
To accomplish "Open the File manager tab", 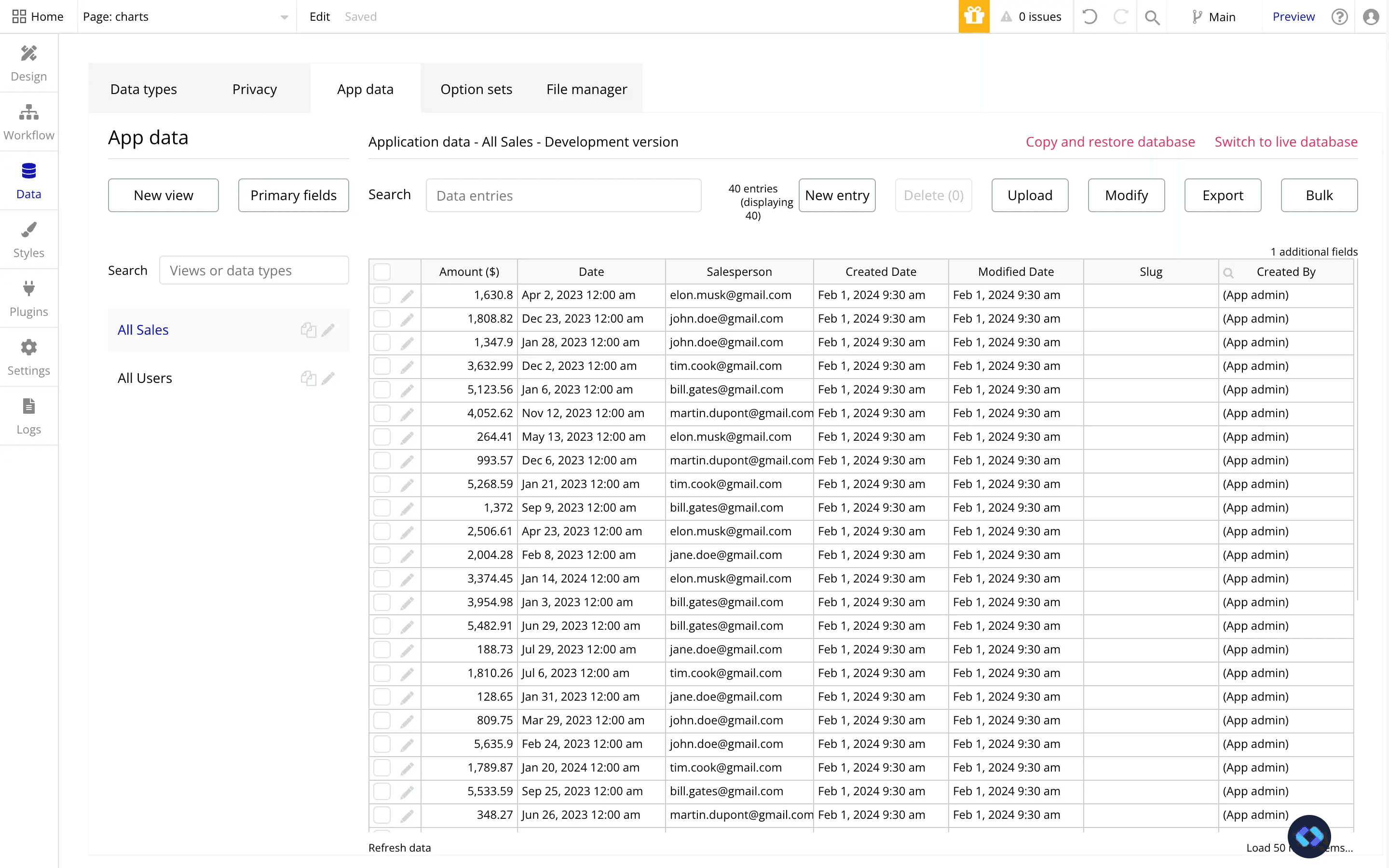I will point(586,89).
